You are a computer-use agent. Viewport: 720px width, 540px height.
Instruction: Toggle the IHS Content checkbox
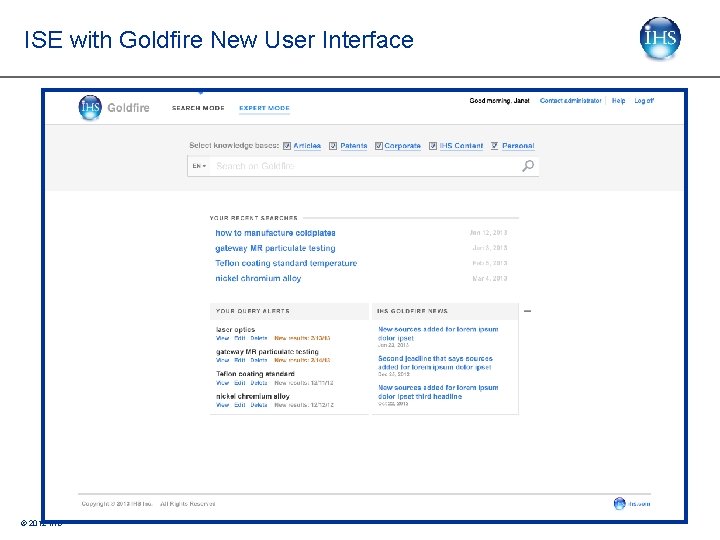tap(433, 146)
